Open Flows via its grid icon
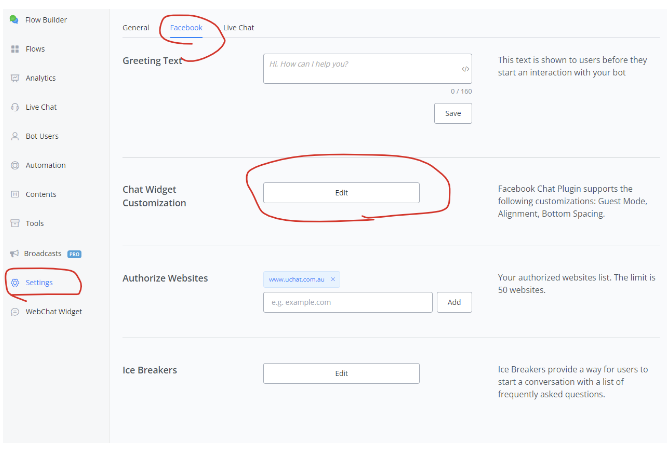The height and width of the screenshot is (458, 672). [15, 49]
